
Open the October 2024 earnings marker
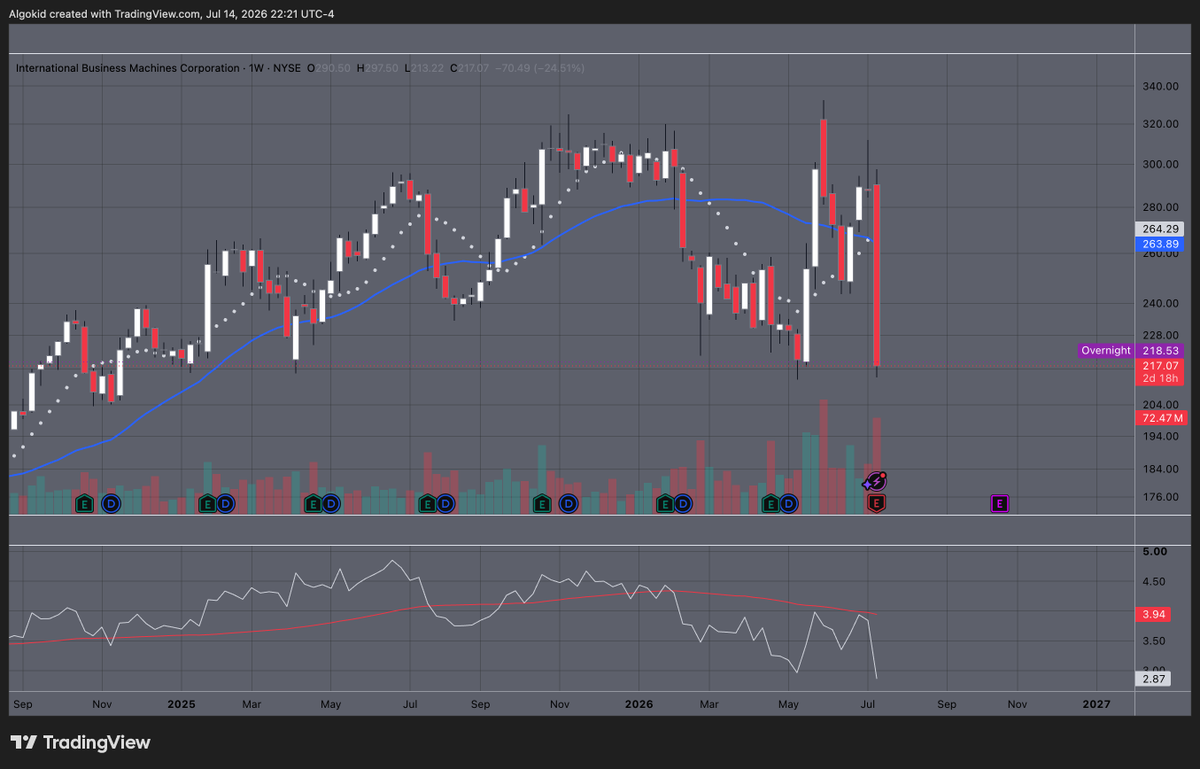85,504
